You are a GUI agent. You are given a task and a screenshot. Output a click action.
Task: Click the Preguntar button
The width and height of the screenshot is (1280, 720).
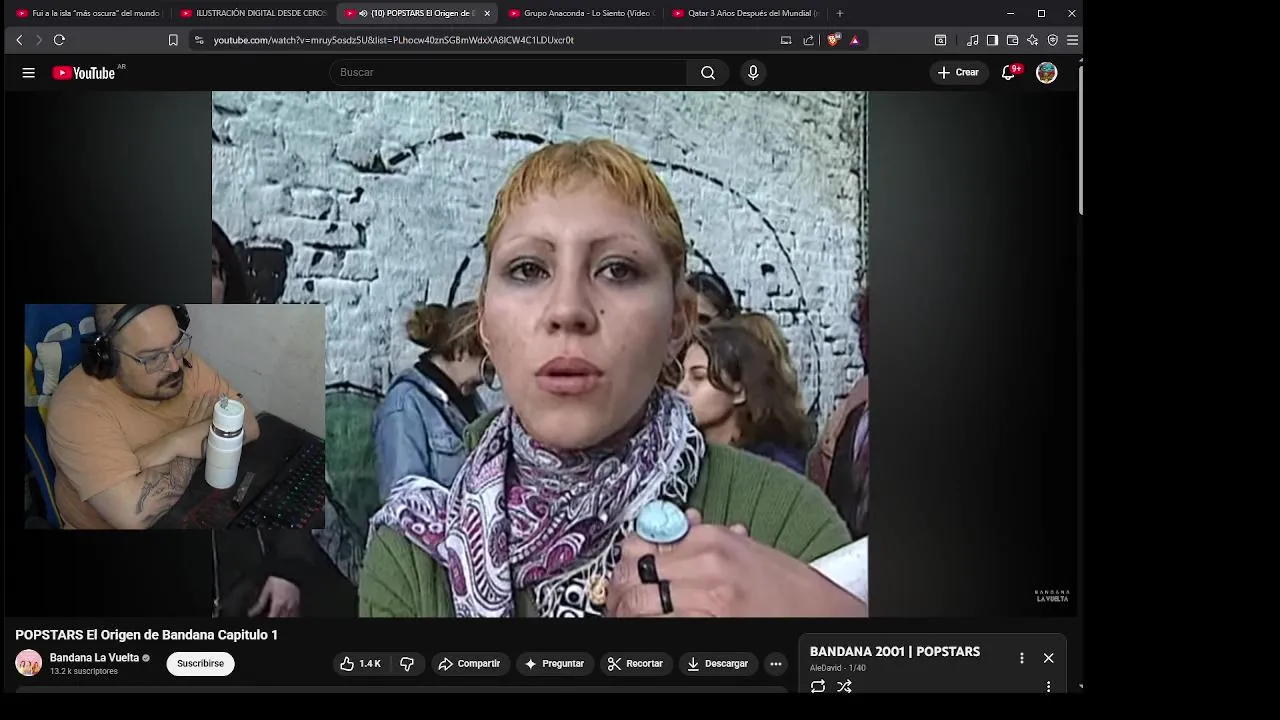[555, 664]
